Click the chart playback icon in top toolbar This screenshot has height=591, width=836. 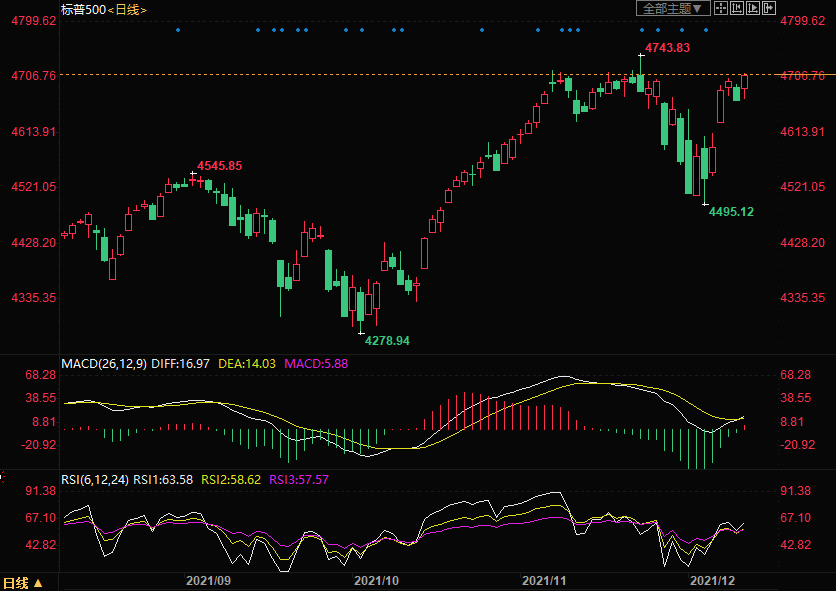coord(753,8)
